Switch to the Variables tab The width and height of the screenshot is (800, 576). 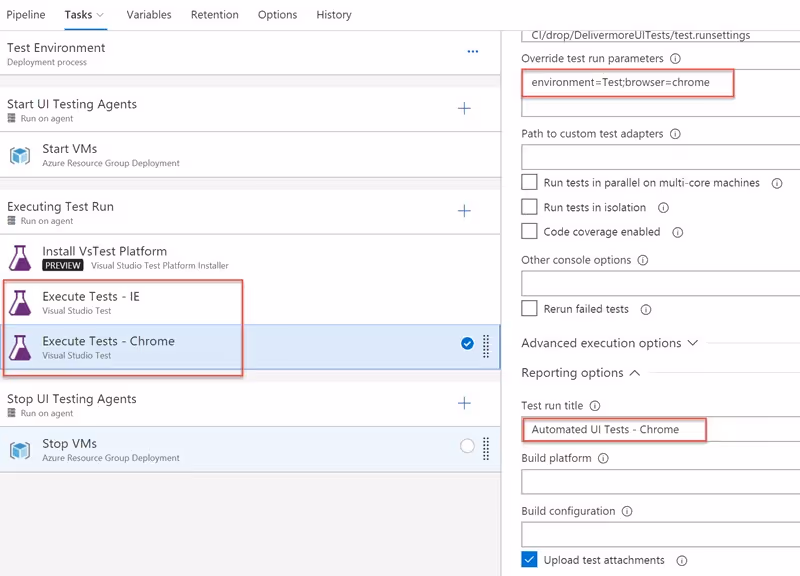pos(149,15)
